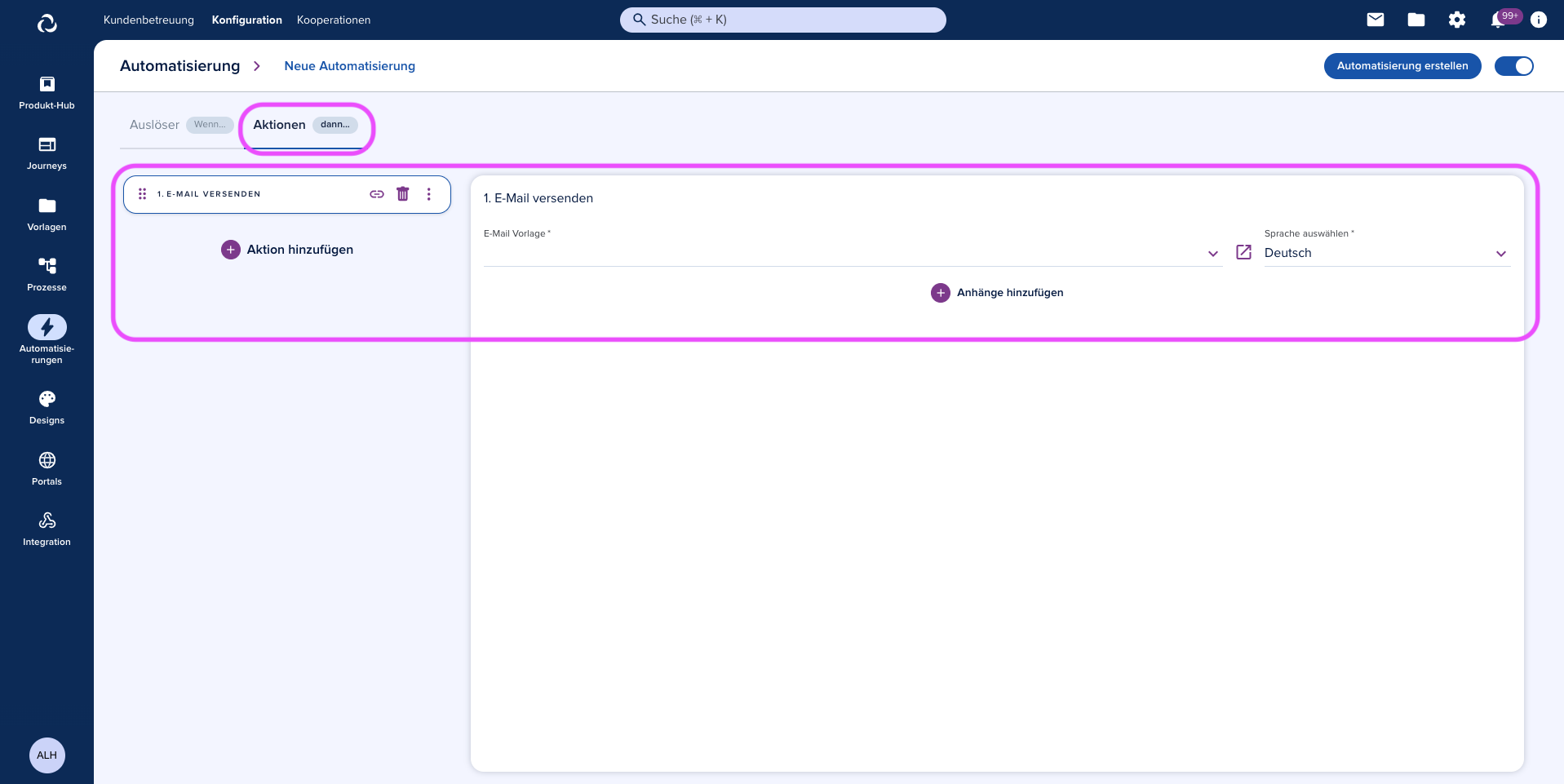This screenshot has height=784, width=1564.
Task: Toggle the automation active switch
Action: click(x=1514, y=66)
